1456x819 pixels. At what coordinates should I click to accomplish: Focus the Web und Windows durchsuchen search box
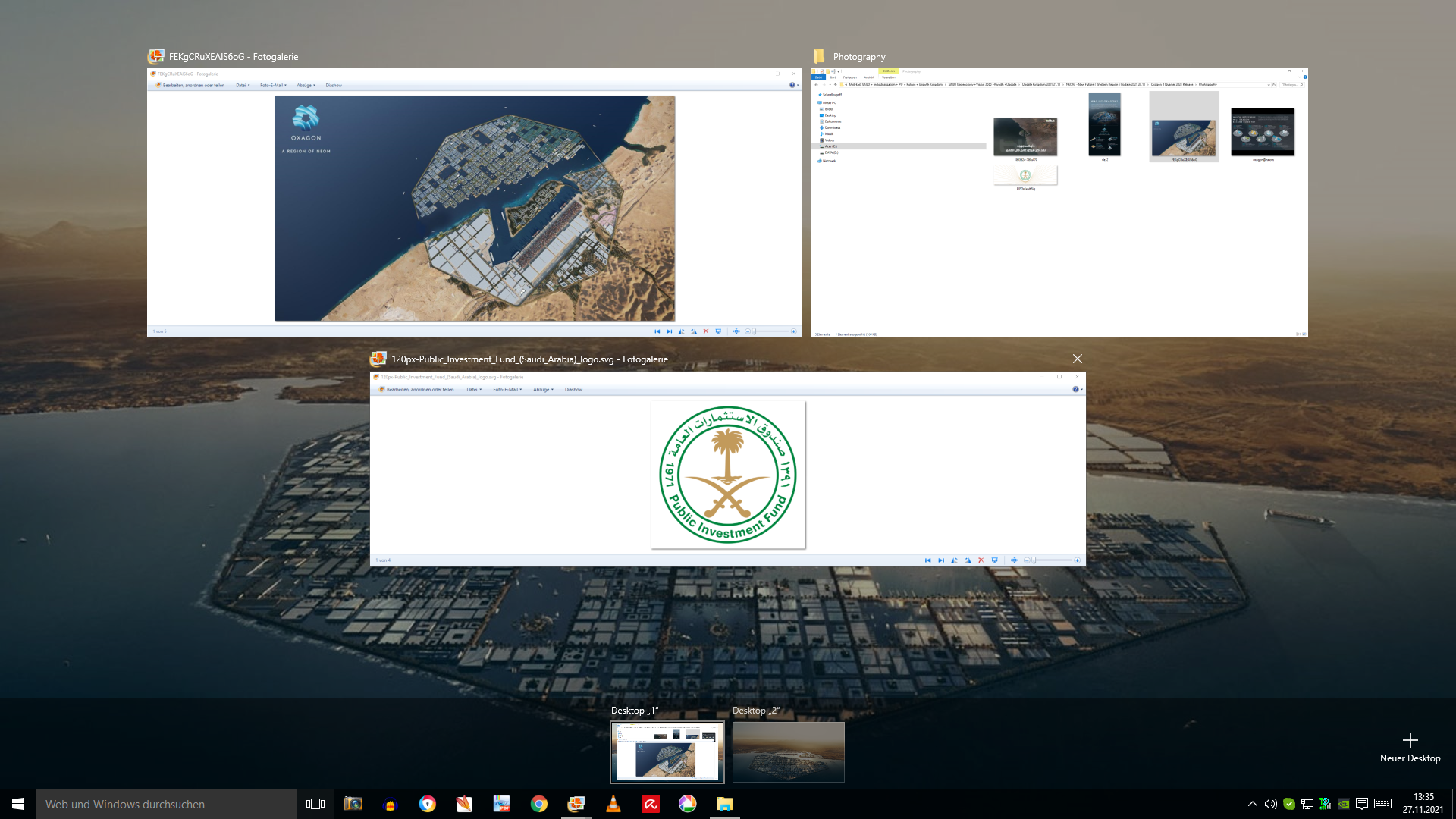(x=167, y=804)
